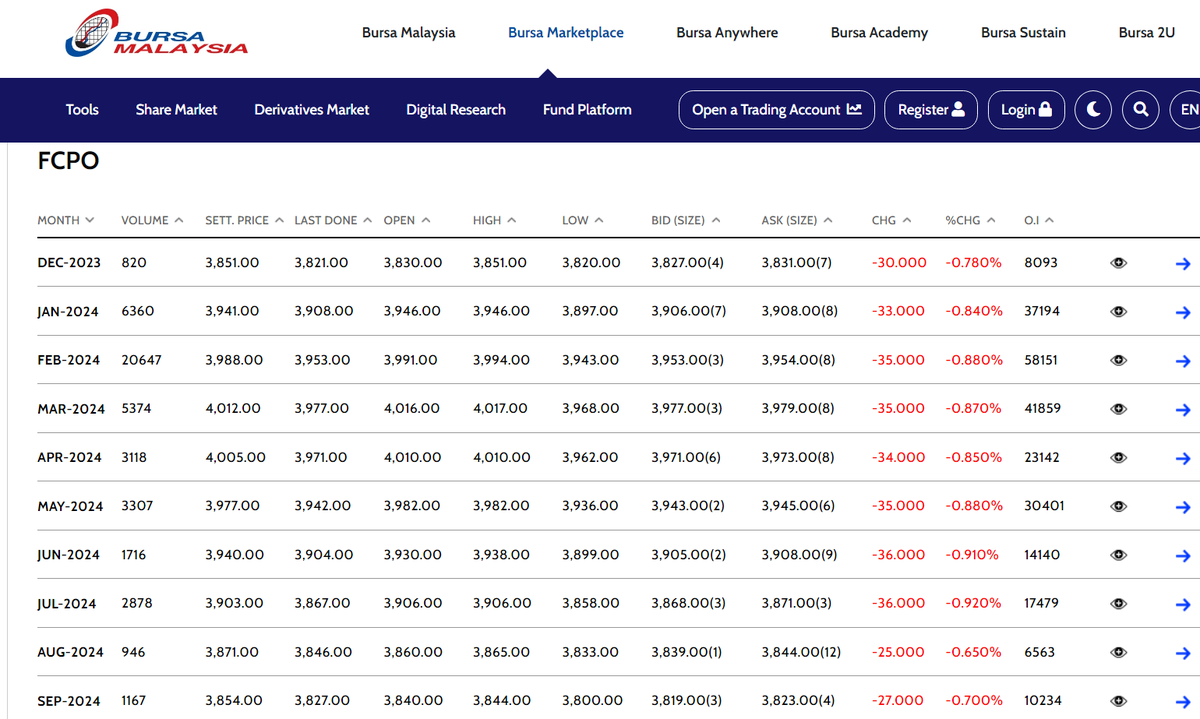1200x719 pixels.
Task: Click the 4,017.00 high value
Action: 502,408
